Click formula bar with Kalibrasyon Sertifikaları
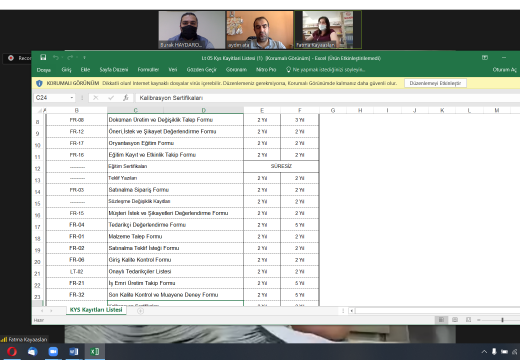The image size is (520, 360). [328, 98]
